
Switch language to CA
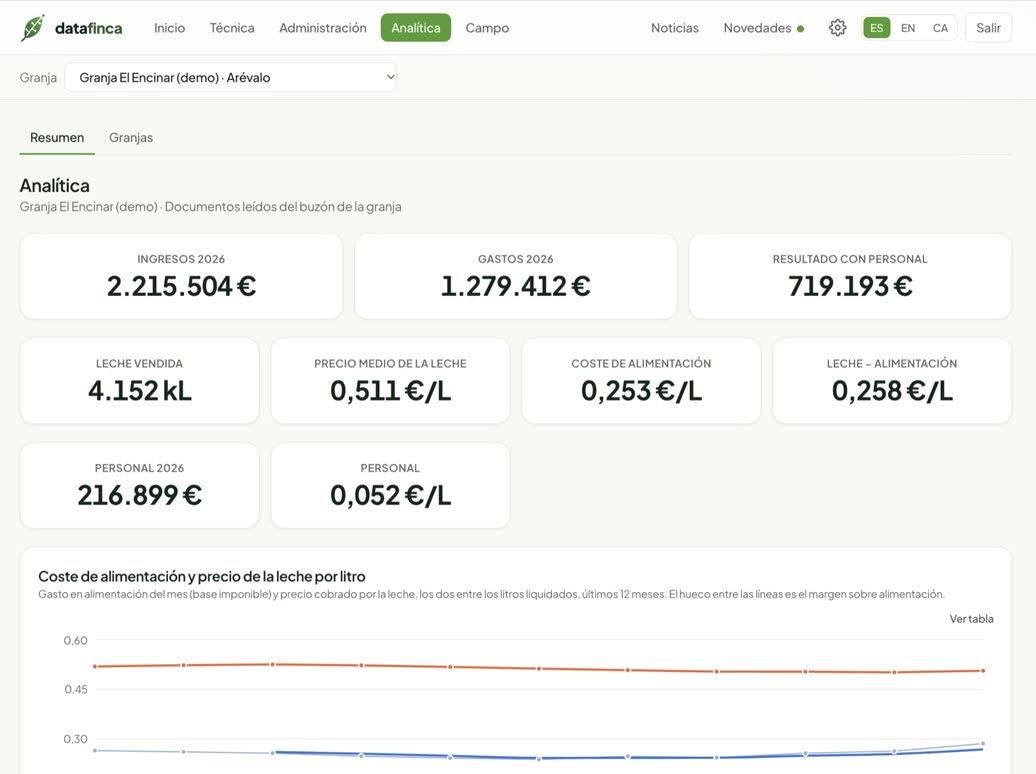pos(940,28)
